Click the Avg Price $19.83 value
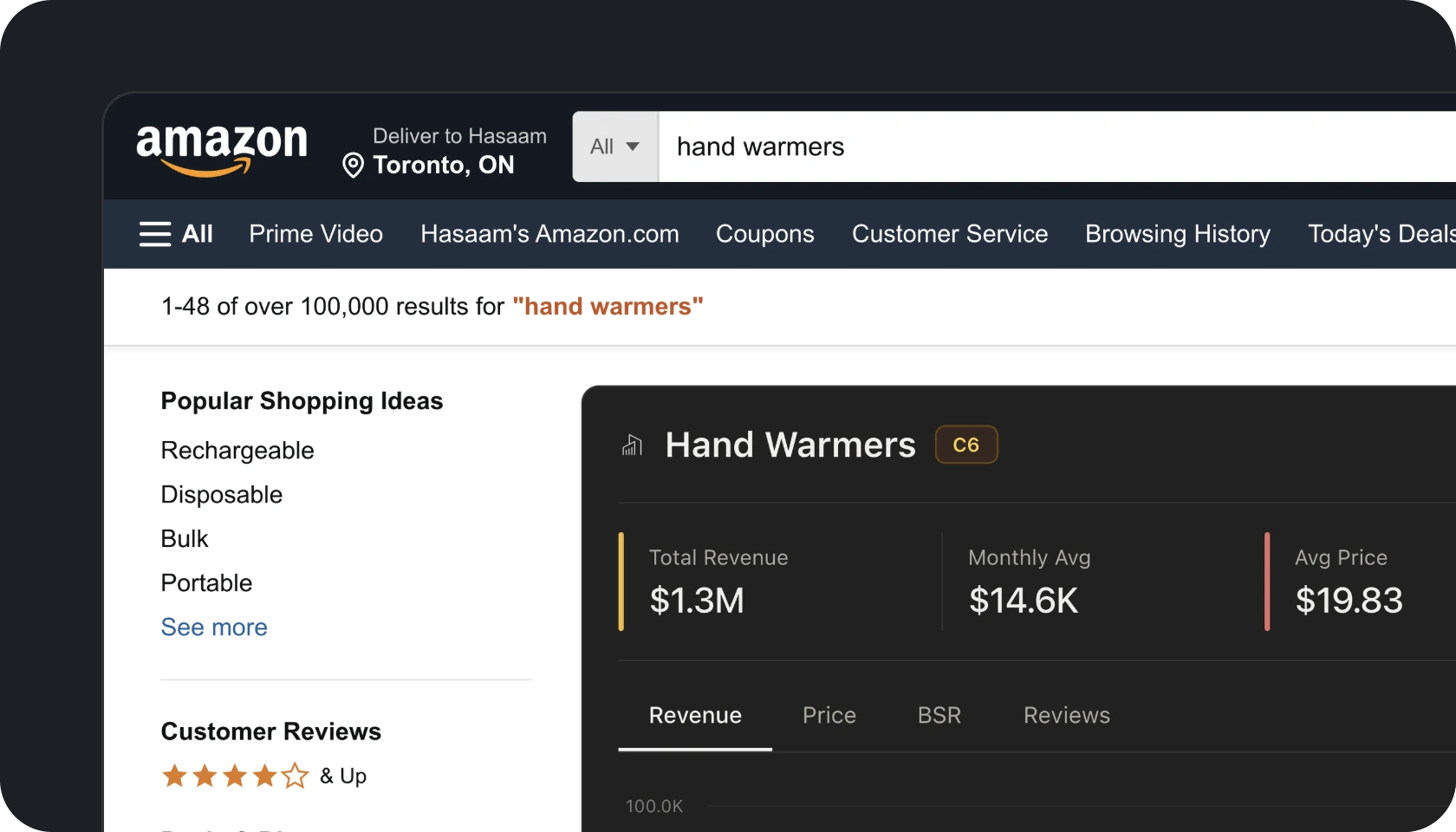This screenshot has width=1456, height=832. (1349, 601)
